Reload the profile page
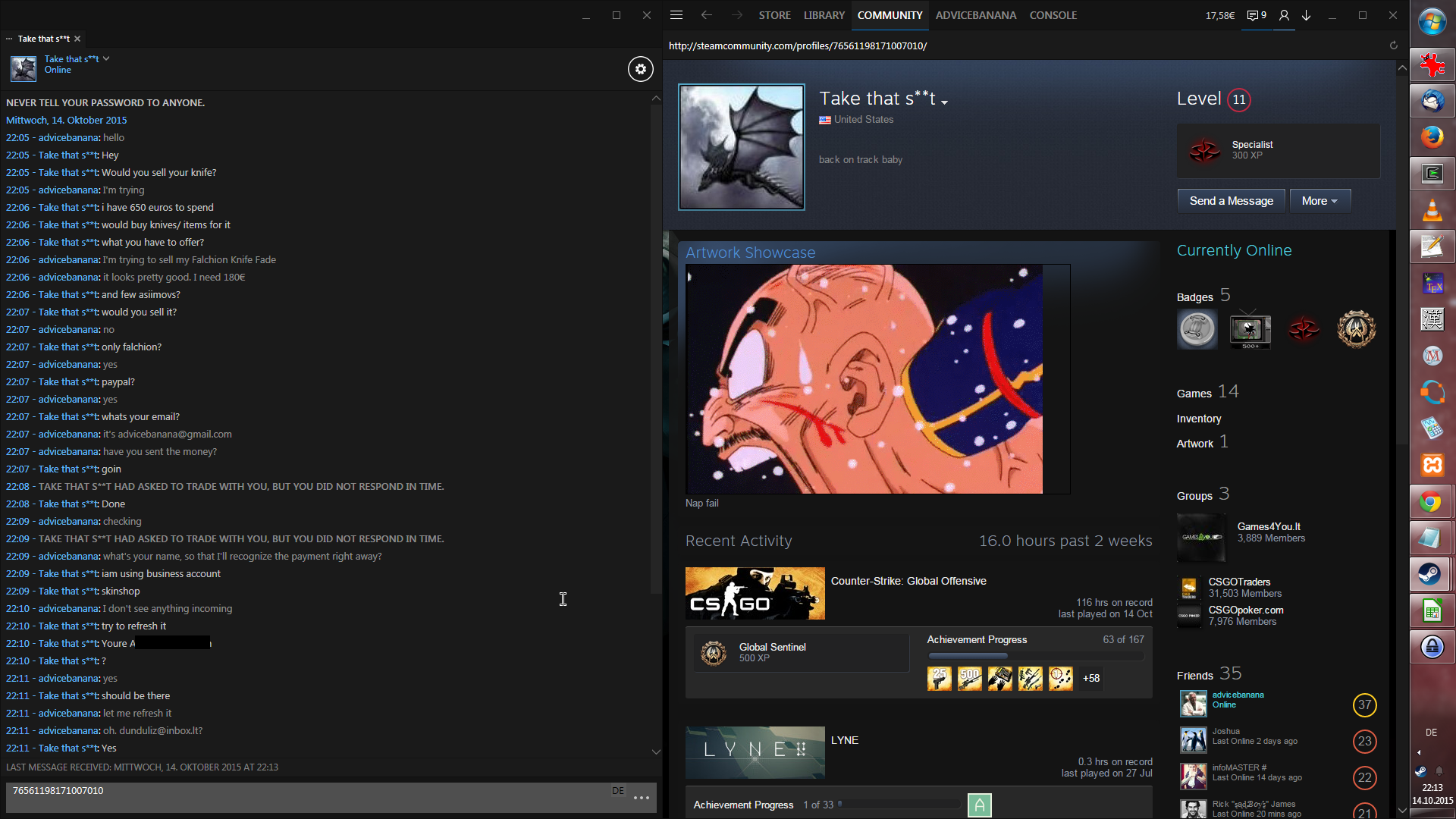Viewport: 1456px width, 819px height. pyautogui.click(x=1393, y=45)
